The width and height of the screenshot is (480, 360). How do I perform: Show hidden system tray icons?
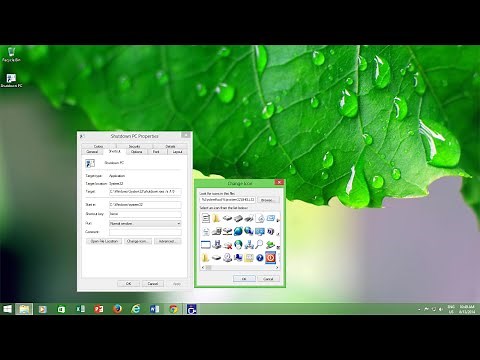[419, 309]
